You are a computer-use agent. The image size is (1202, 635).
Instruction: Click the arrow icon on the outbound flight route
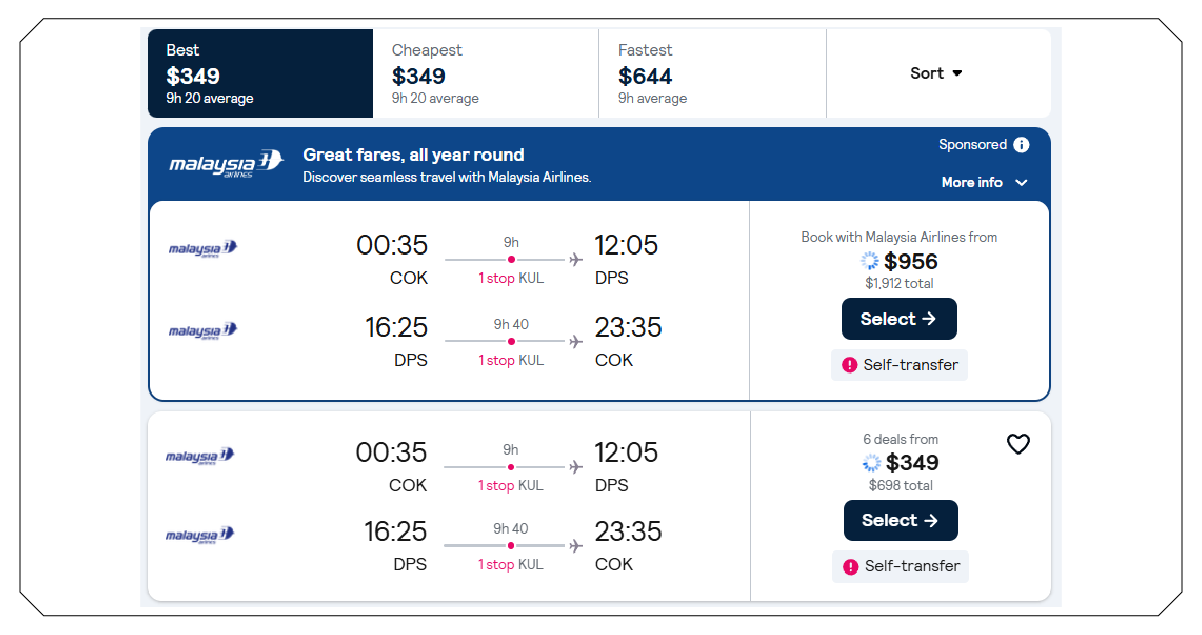pyautogui.click(x=575, y=258)
